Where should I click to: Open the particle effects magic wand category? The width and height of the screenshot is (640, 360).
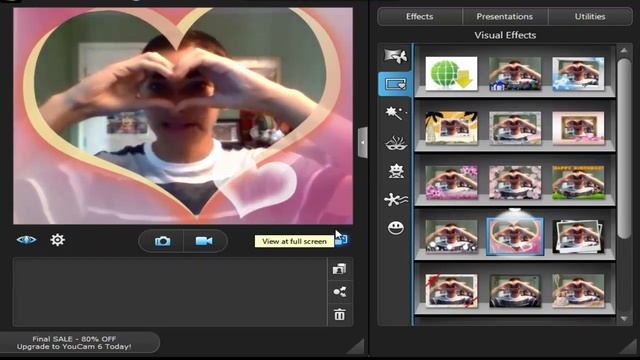point(395,113)
